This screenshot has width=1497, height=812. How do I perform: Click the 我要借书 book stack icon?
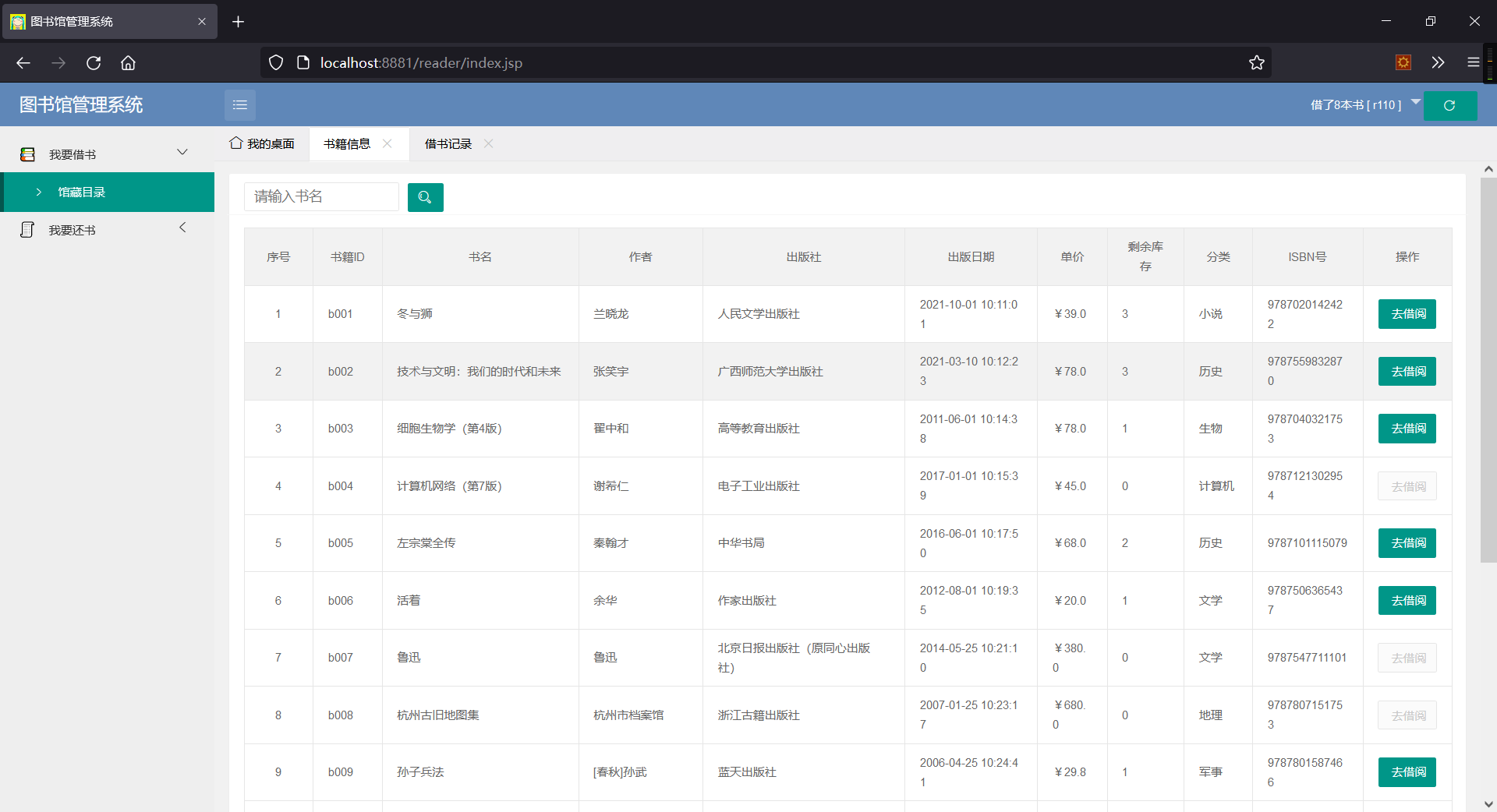click(x=27, y=154)
